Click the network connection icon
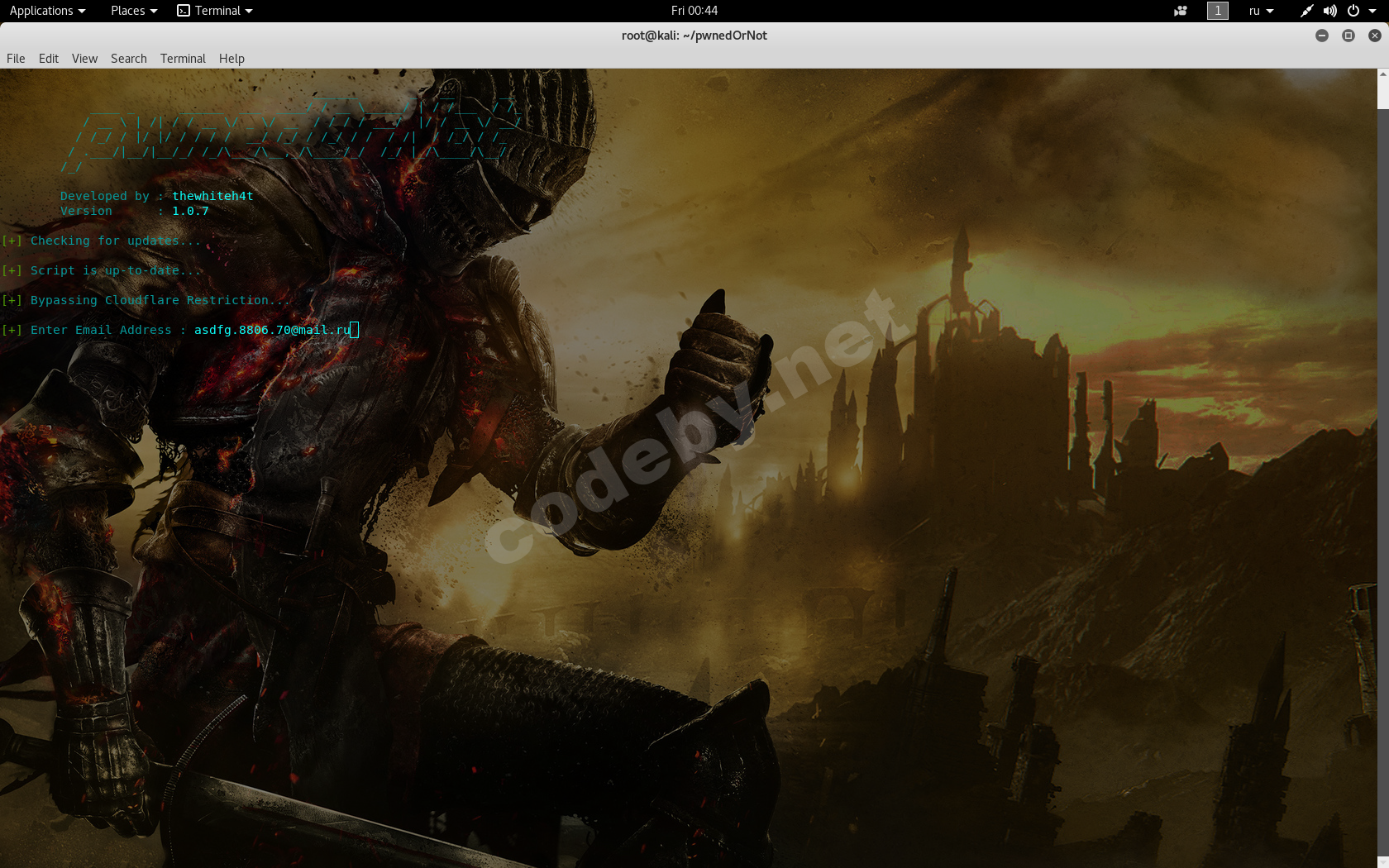This screenshot has height=868, width=1389. click(1306, 11)
